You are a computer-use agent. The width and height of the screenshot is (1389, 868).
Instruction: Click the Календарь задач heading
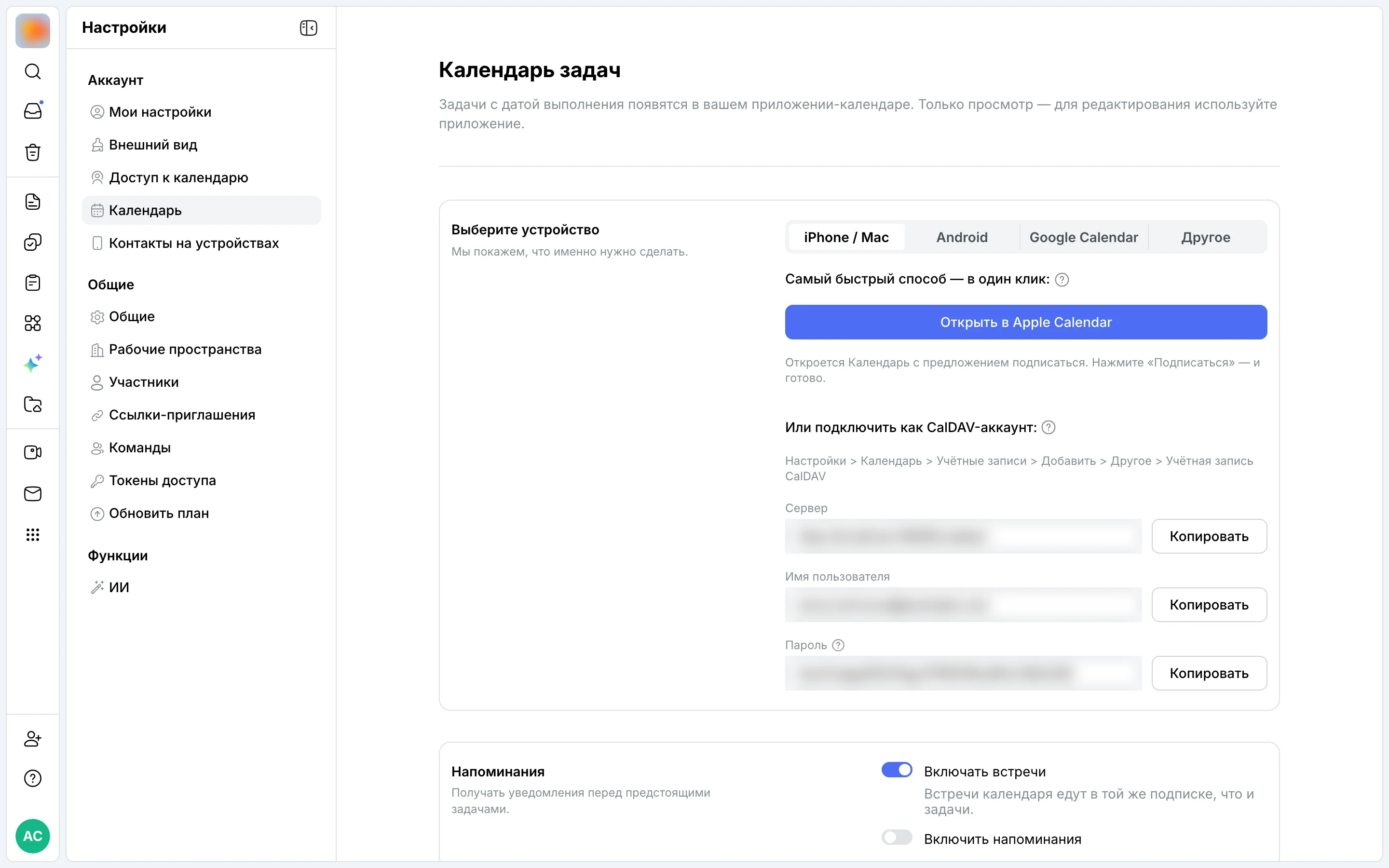pos(529,70)
